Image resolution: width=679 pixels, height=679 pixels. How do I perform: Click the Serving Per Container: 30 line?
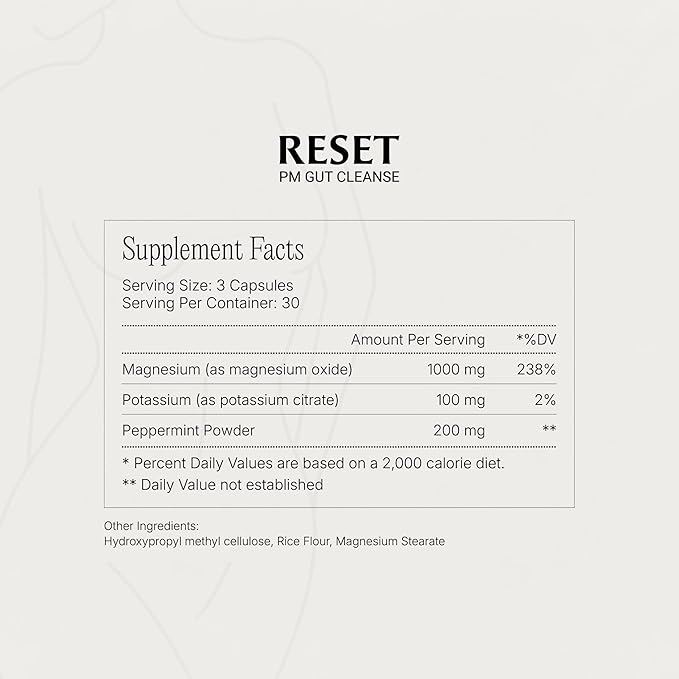pos(210,302)
